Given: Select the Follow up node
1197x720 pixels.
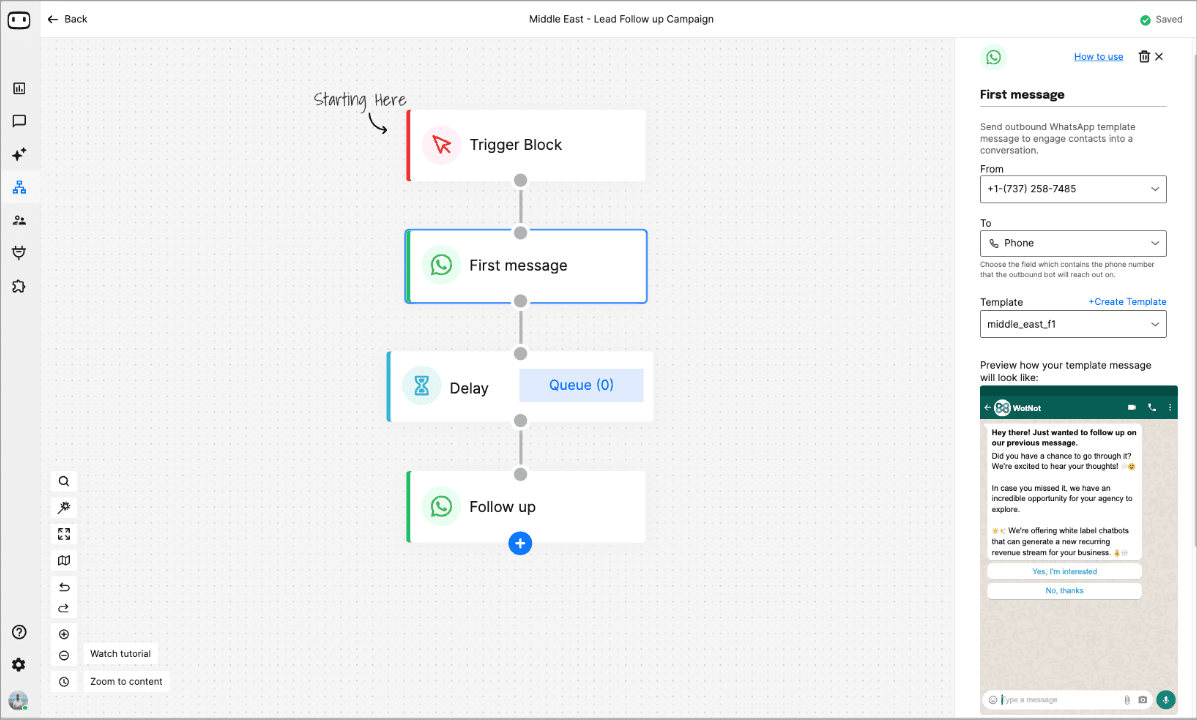Looking at the screenshot, I should pos(526,507).
